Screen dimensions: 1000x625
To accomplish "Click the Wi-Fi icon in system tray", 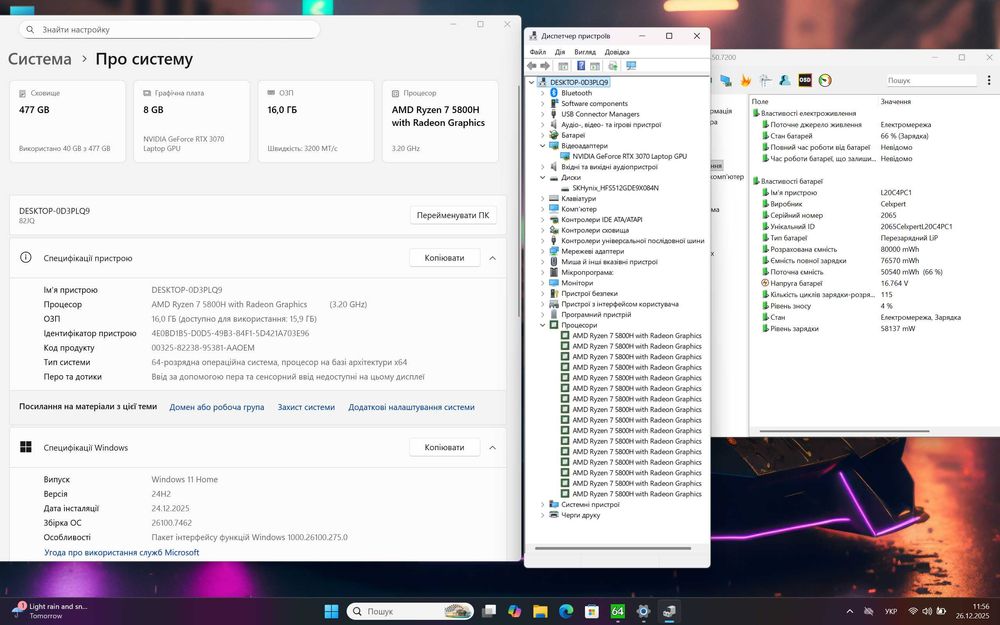I will pos(913,611).
